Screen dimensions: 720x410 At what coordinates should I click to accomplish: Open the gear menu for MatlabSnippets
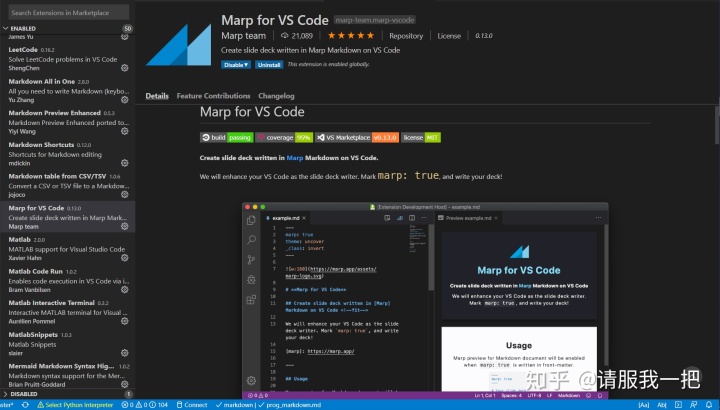click(x=124, y=353)
